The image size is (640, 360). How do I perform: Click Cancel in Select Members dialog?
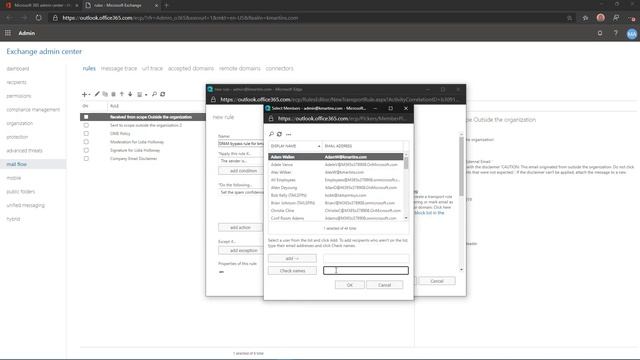click(384, 285)
